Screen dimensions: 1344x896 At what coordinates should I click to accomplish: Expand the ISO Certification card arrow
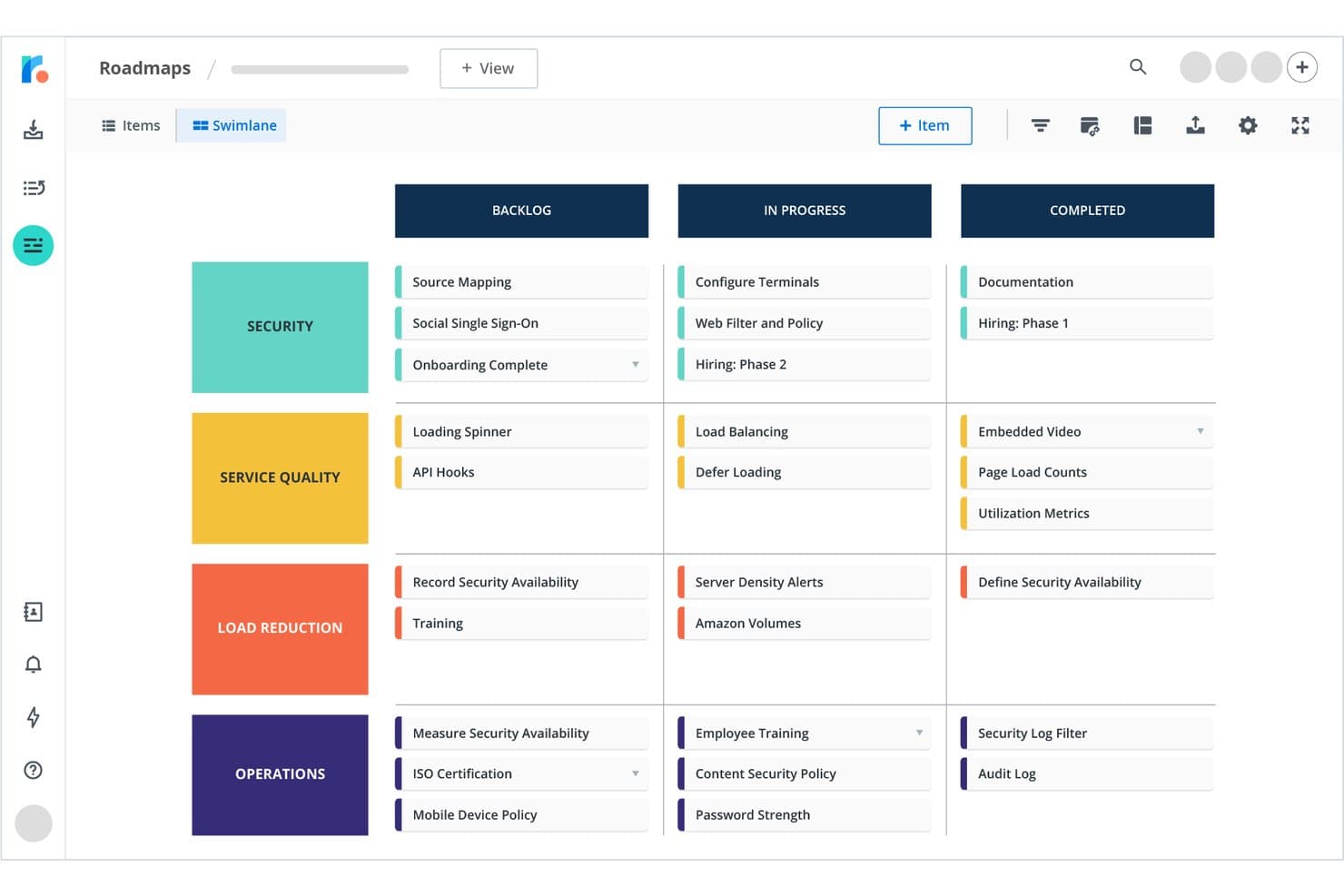636,773
